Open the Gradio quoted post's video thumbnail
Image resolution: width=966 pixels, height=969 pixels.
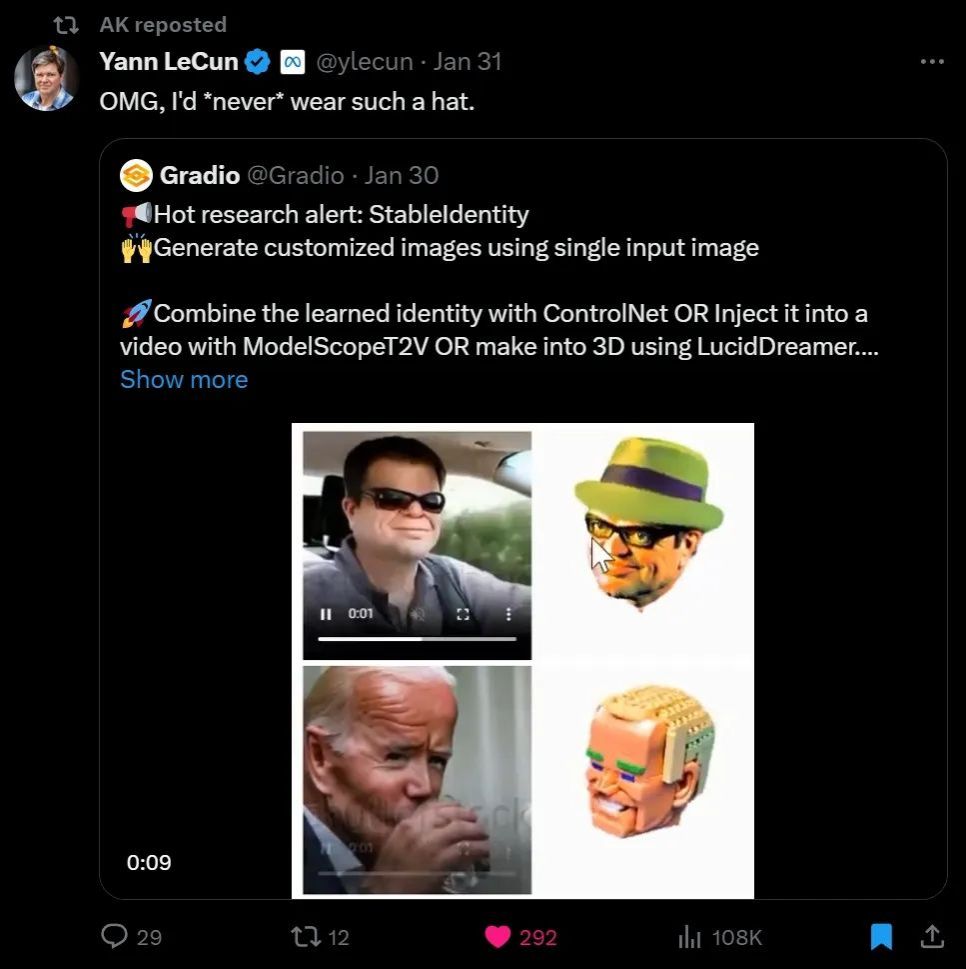click(523, 660)
